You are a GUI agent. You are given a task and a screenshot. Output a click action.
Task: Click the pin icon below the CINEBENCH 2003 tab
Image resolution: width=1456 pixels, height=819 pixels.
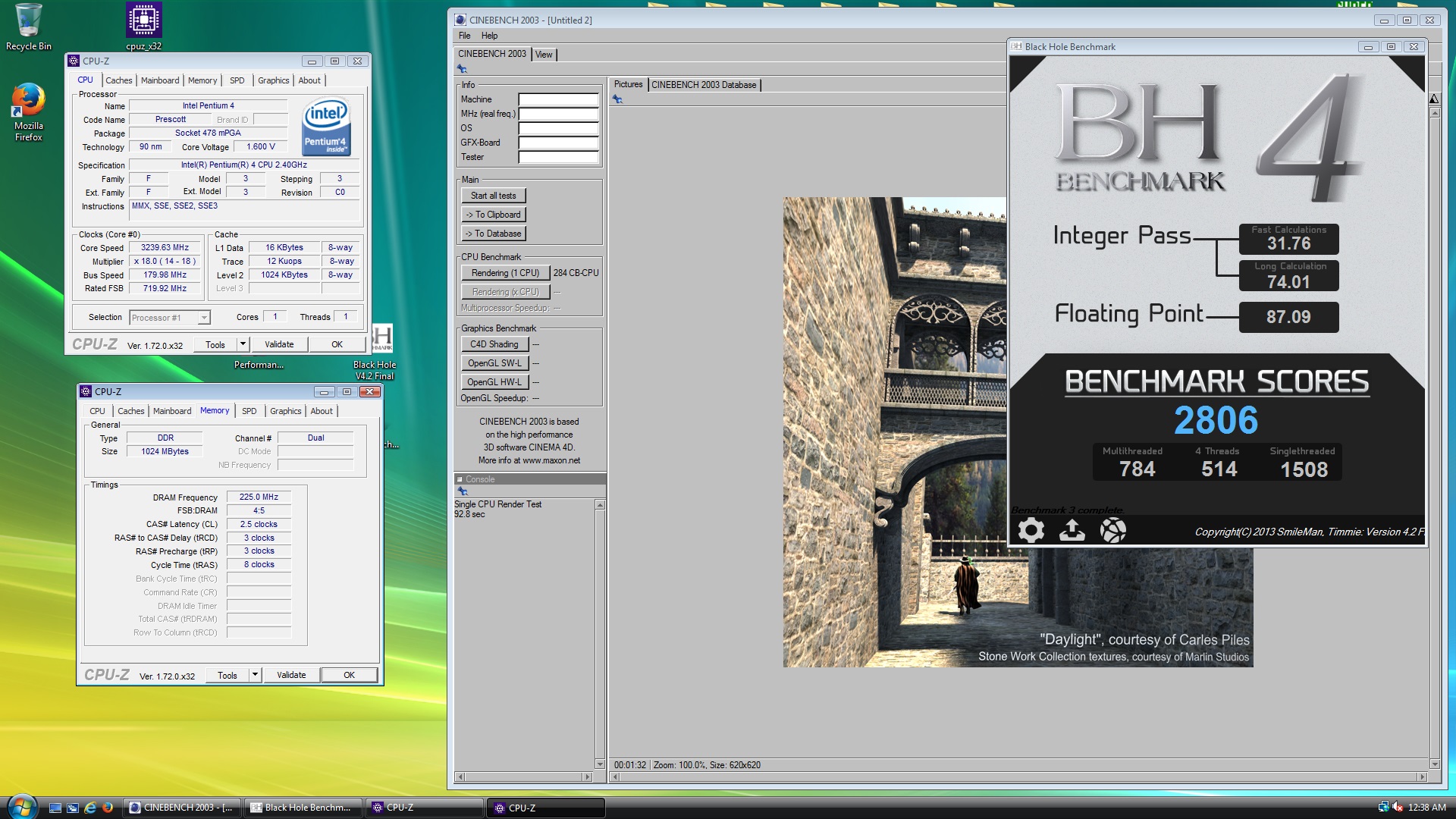[462, 69]
